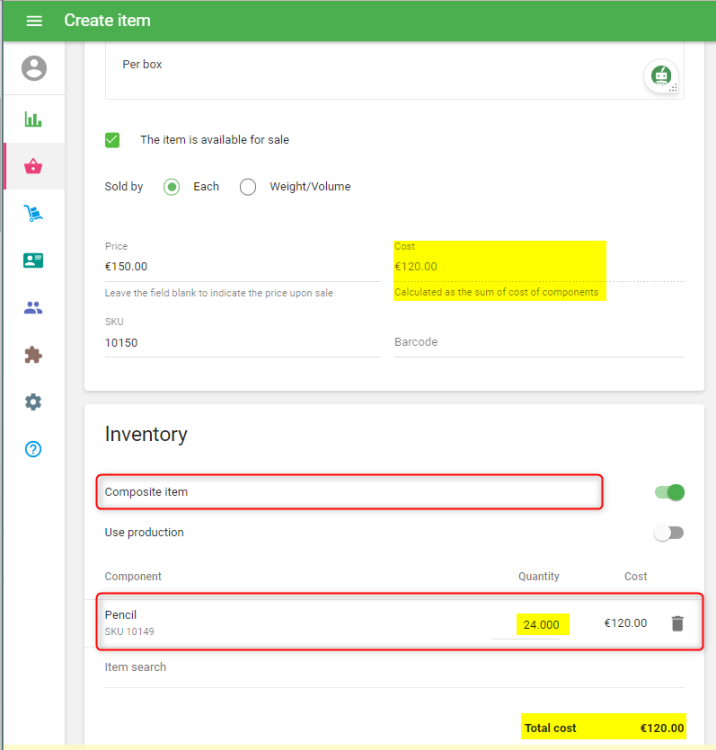Image resolution: width=716 pixels, height=750 pixels.
Task: Open the hamburger navigation menu
Action: (34, 21)
